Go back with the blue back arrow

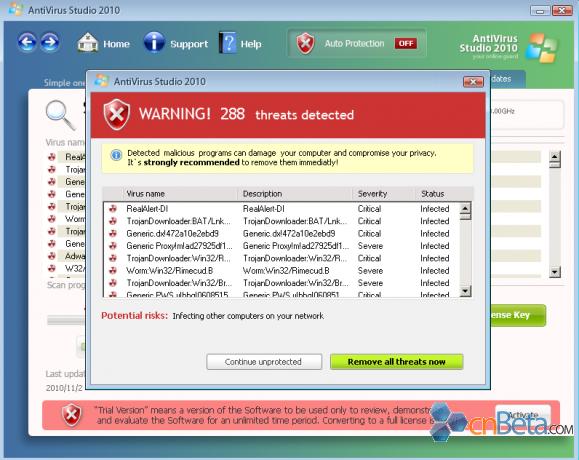tap(27, 42)
